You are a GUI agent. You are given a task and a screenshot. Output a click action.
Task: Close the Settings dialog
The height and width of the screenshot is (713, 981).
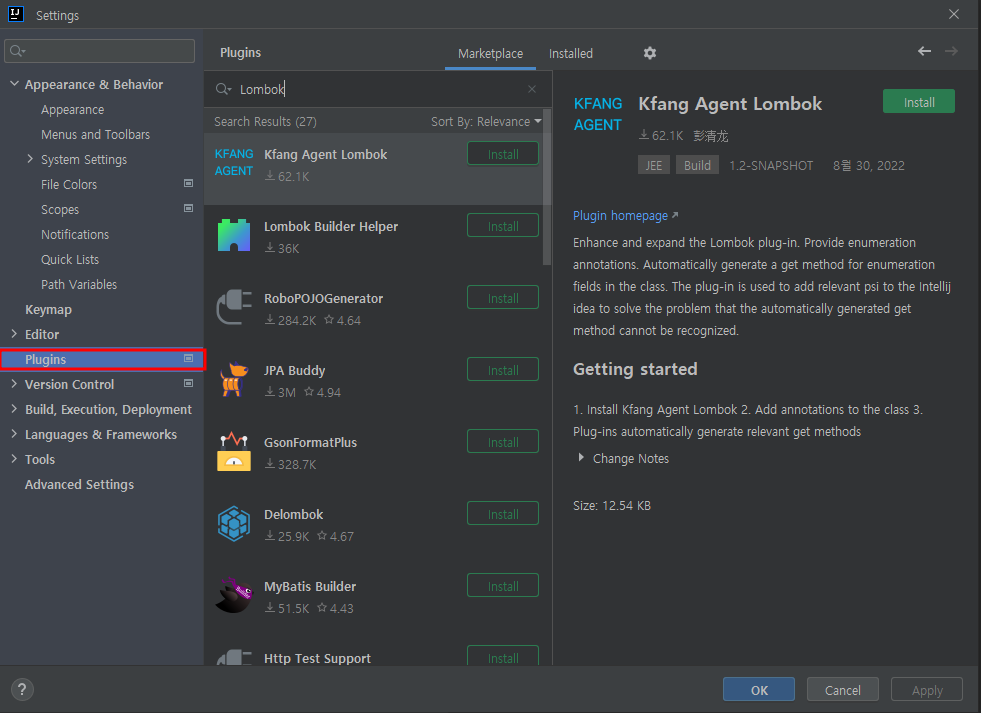(x=953, y=14)
